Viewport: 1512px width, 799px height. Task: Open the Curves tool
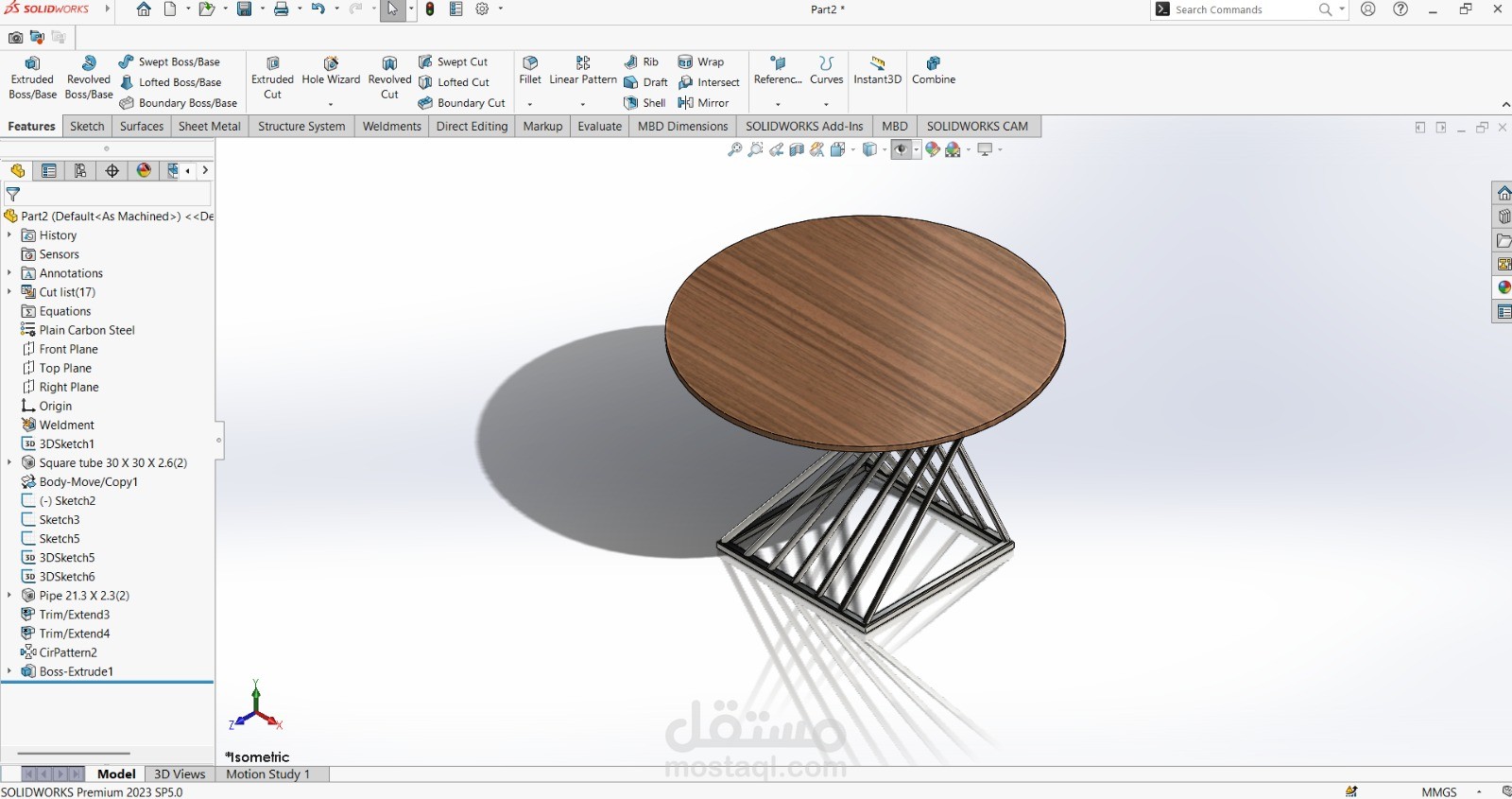(x=826, y=70)
